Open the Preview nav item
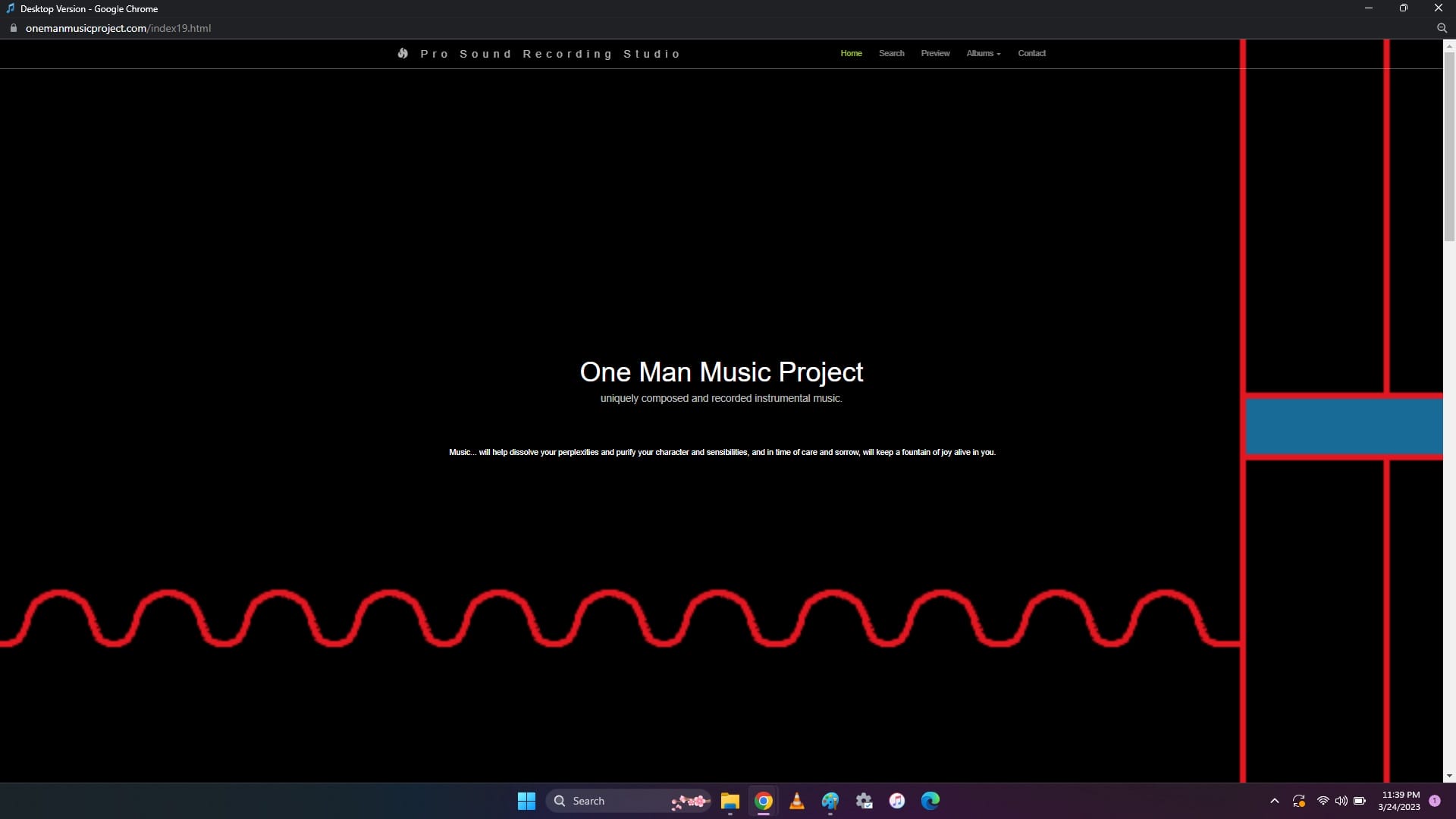This screenshot has height=819, width=1456. [935, 53]
